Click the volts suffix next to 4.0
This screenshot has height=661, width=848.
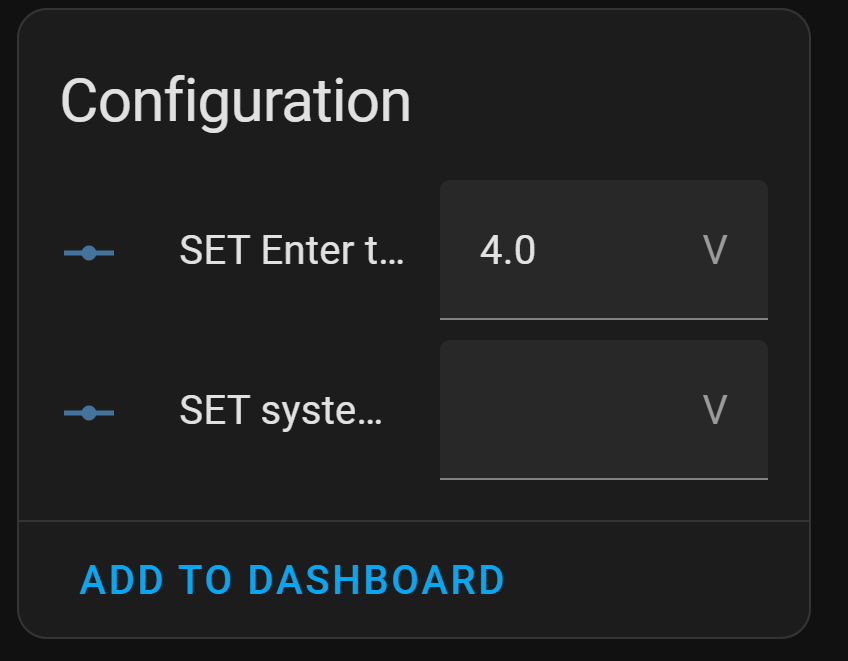[x=714, y=250]
